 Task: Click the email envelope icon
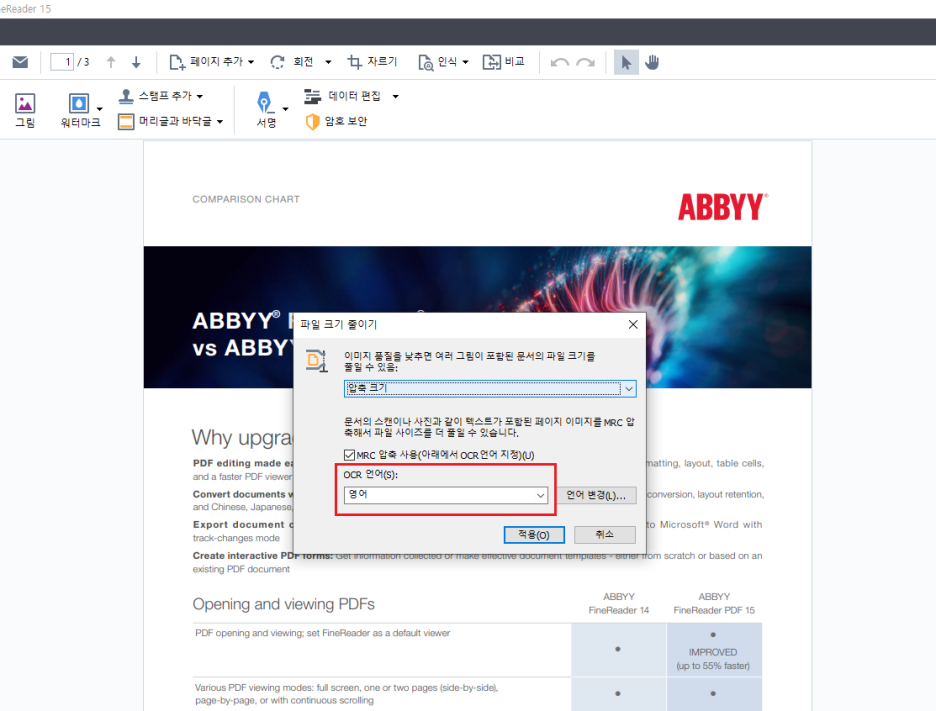tap(20, 62)
